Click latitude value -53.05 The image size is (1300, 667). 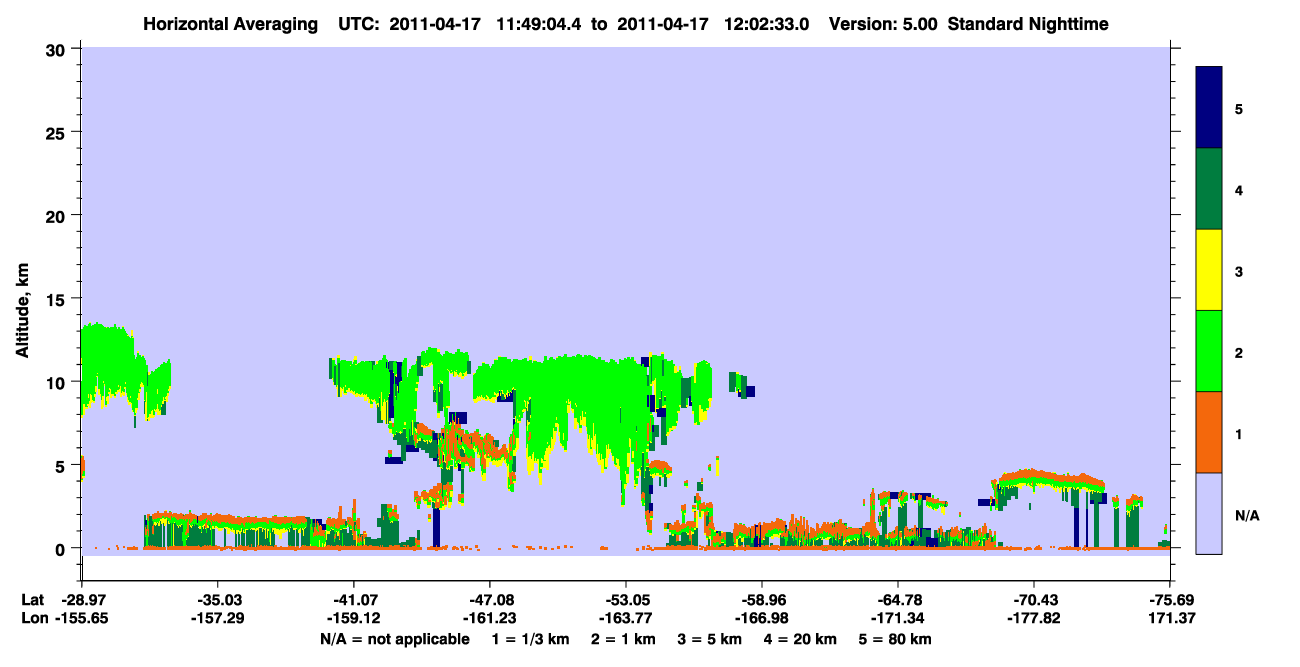(625, 600)
